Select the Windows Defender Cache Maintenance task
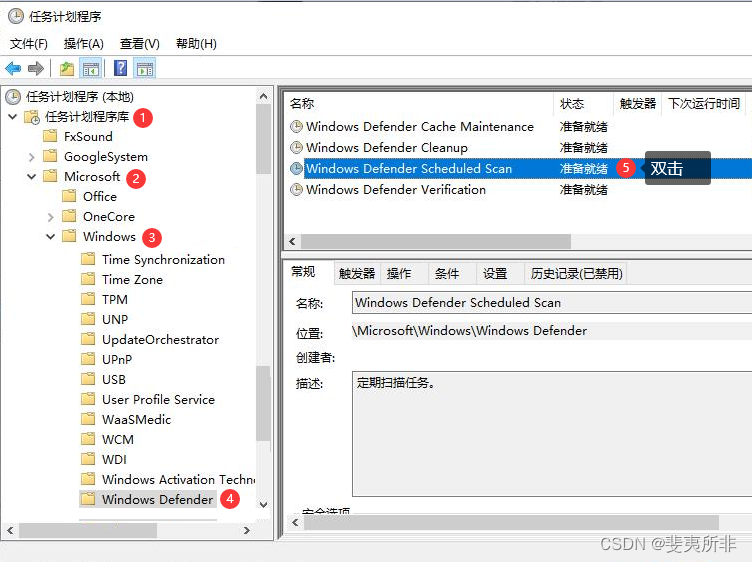Viewport: 752px width, 562px height. (420, 127)
